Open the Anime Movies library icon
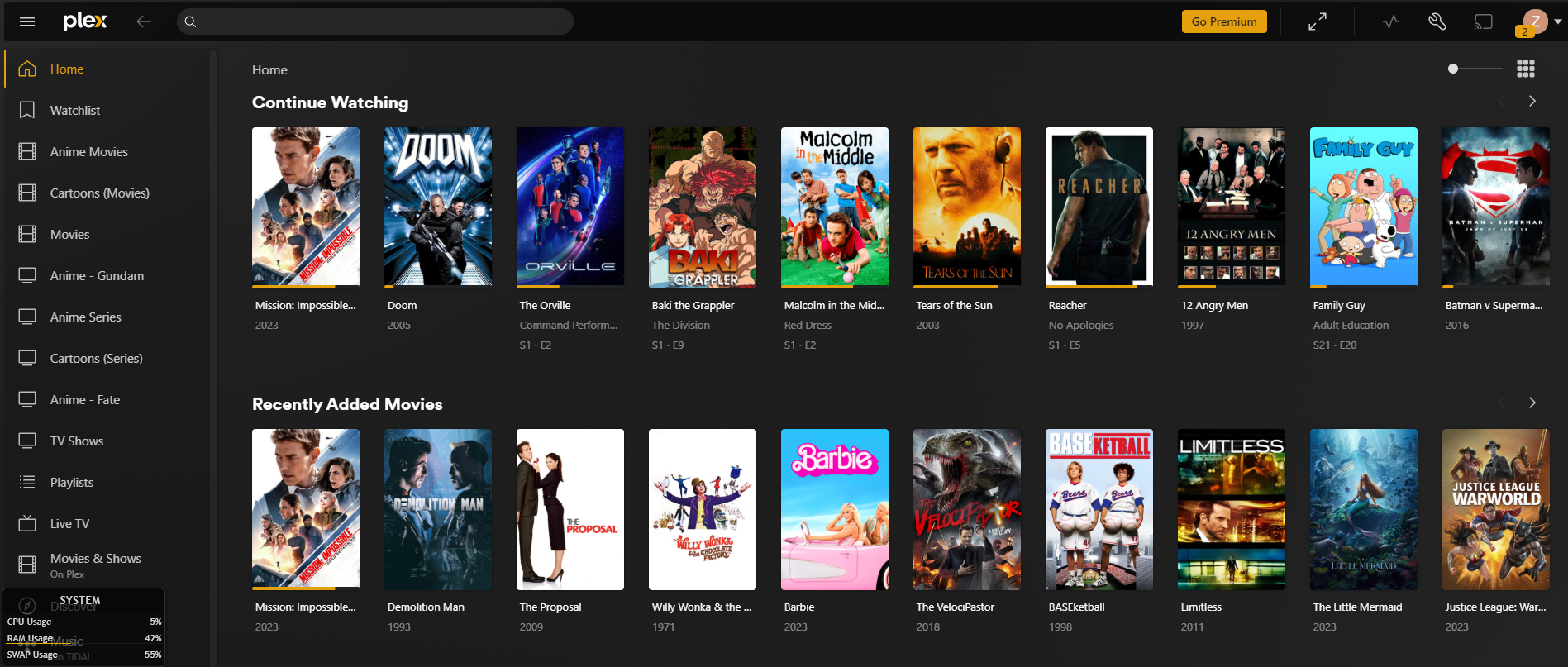The height and width of the screenshot is (667, 1568). pos(27,152)
